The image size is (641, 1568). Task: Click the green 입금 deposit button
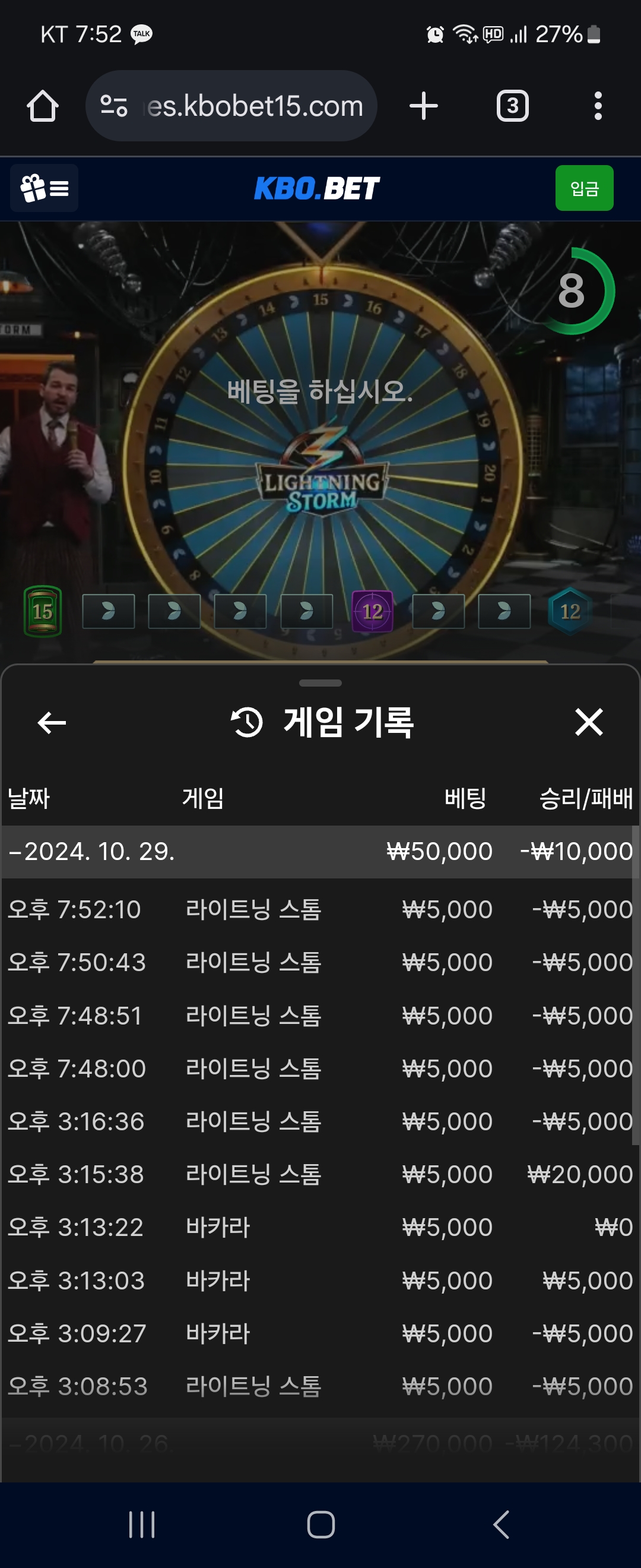585,188
